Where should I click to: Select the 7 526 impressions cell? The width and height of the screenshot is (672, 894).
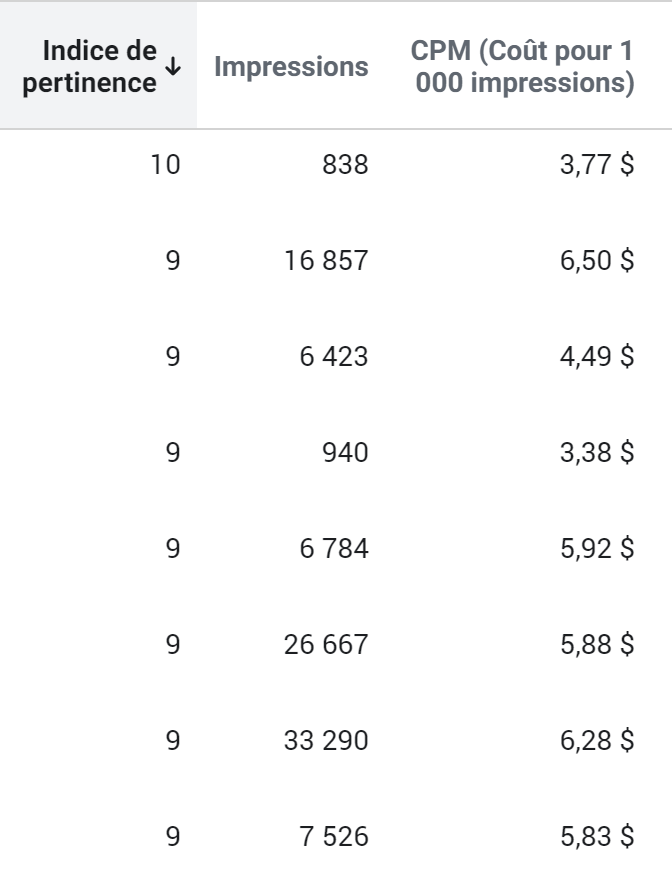(x=334, y=837)
